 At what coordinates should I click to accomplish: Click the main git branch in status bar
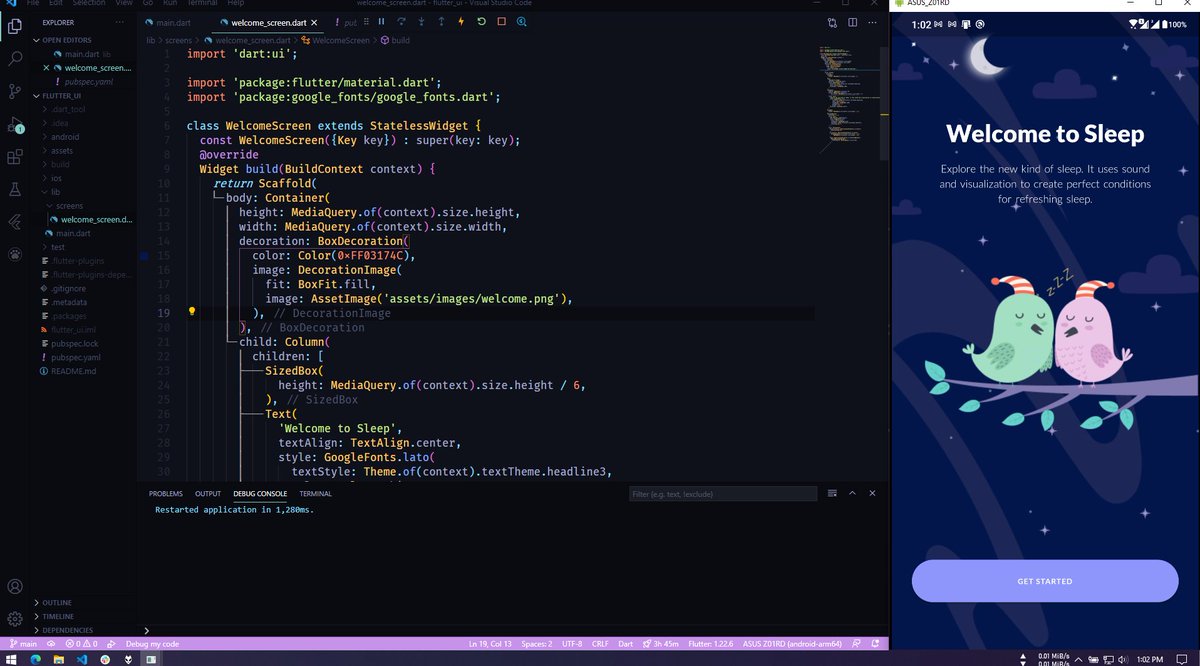click(x=23, y=644)
